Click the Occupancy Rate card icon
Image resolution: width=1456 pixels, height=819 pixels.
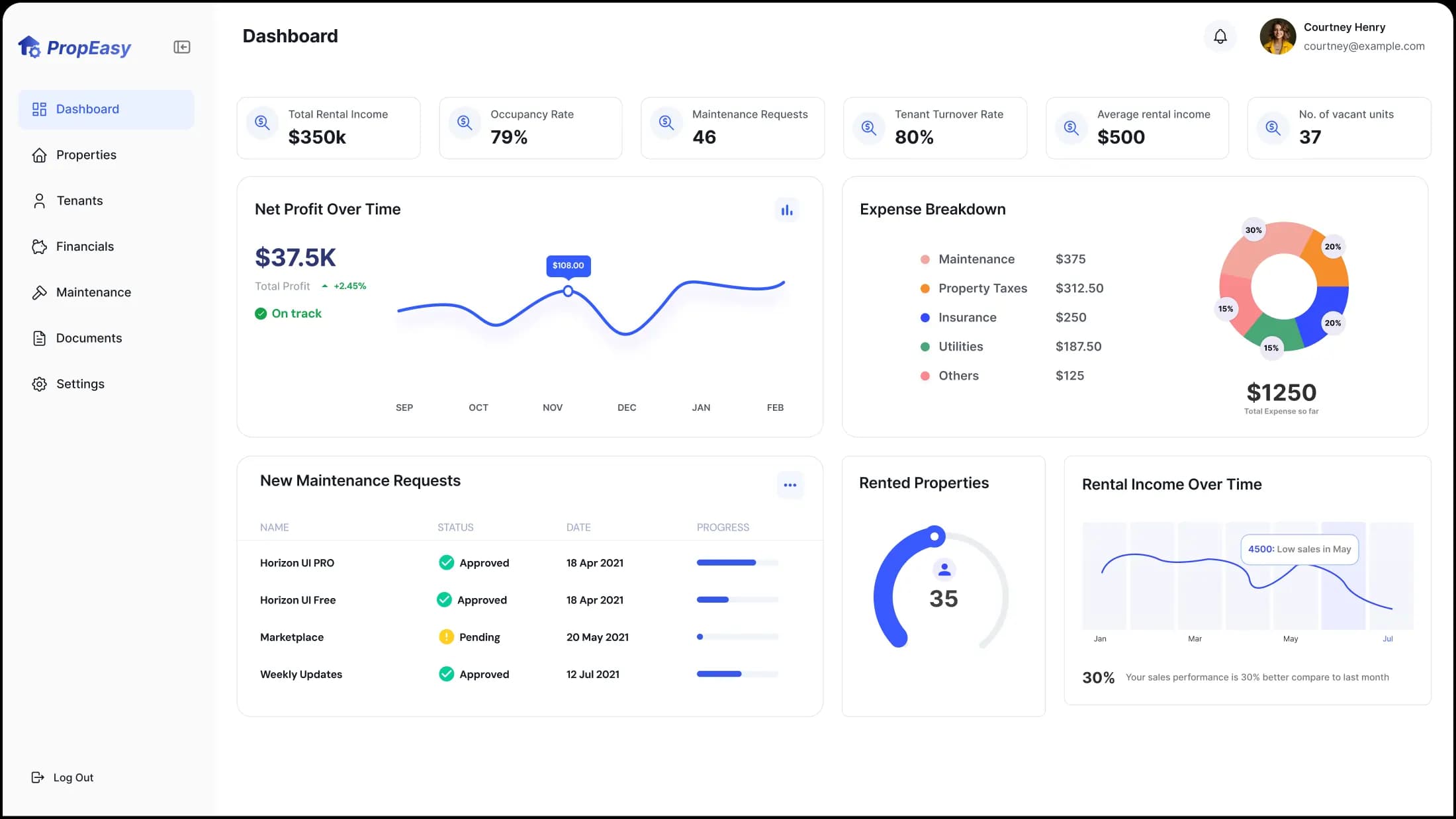click(465, 123)
